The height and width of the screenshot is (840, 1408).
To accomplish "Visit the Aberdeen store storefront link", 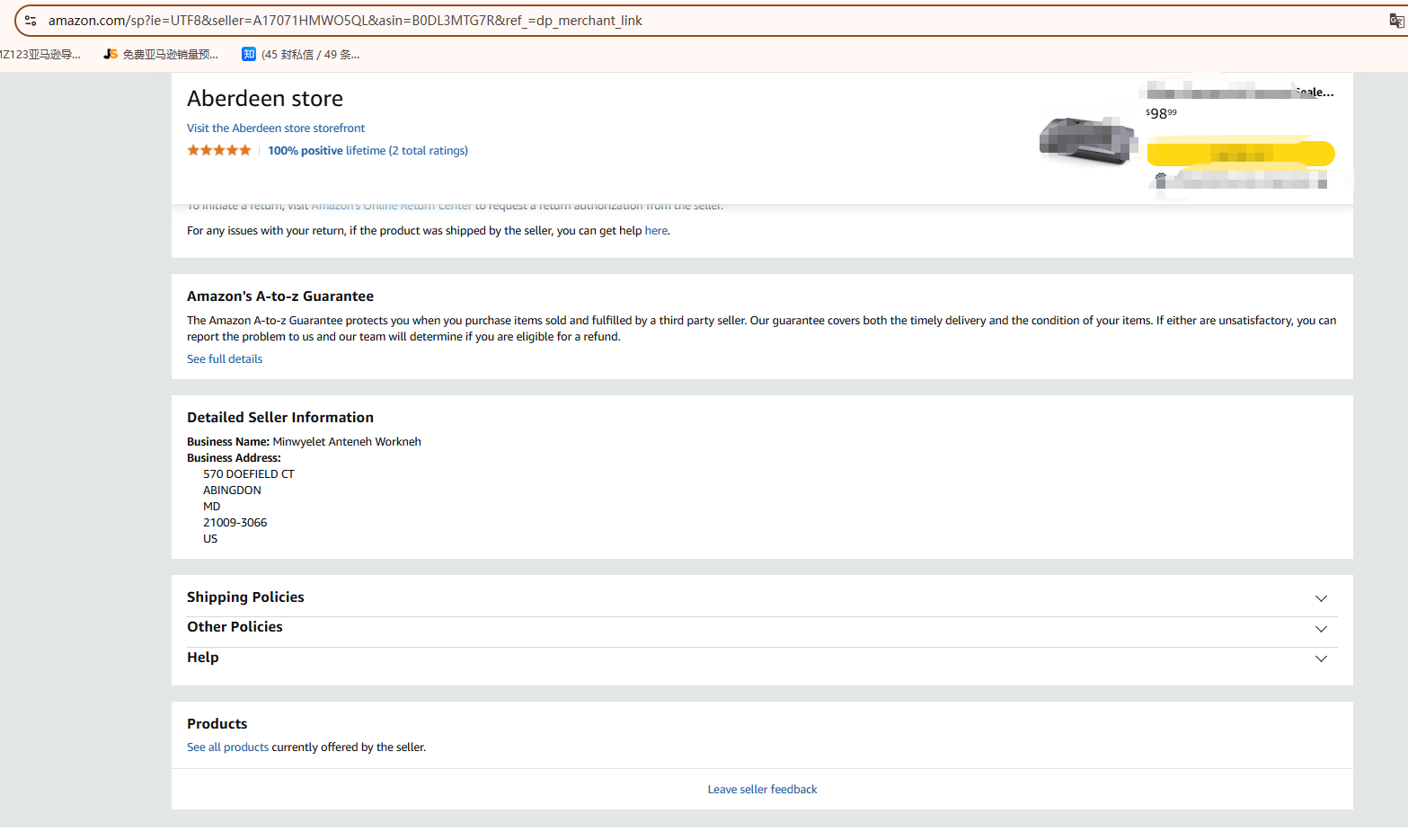I will [x=276, y=128].
